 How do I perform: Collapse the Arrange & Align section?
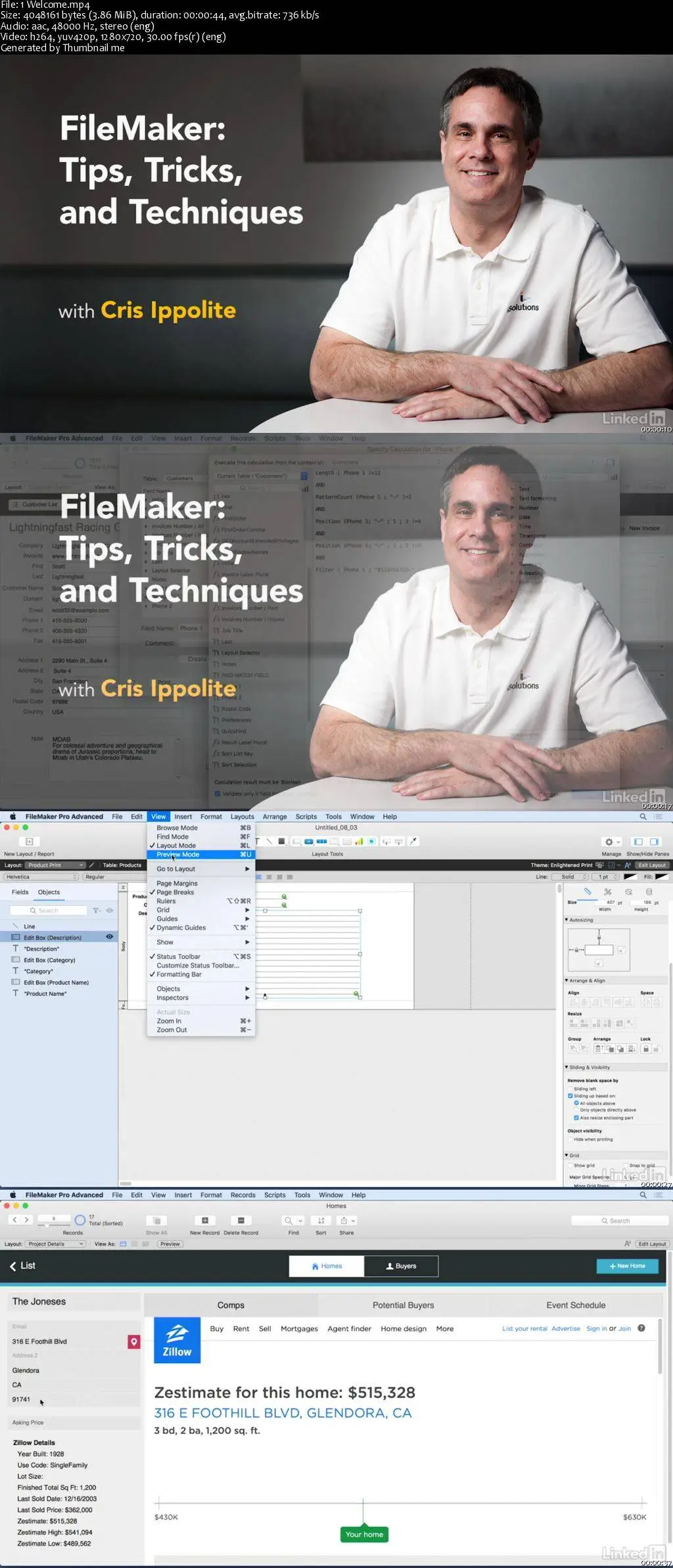coord(567,980)
